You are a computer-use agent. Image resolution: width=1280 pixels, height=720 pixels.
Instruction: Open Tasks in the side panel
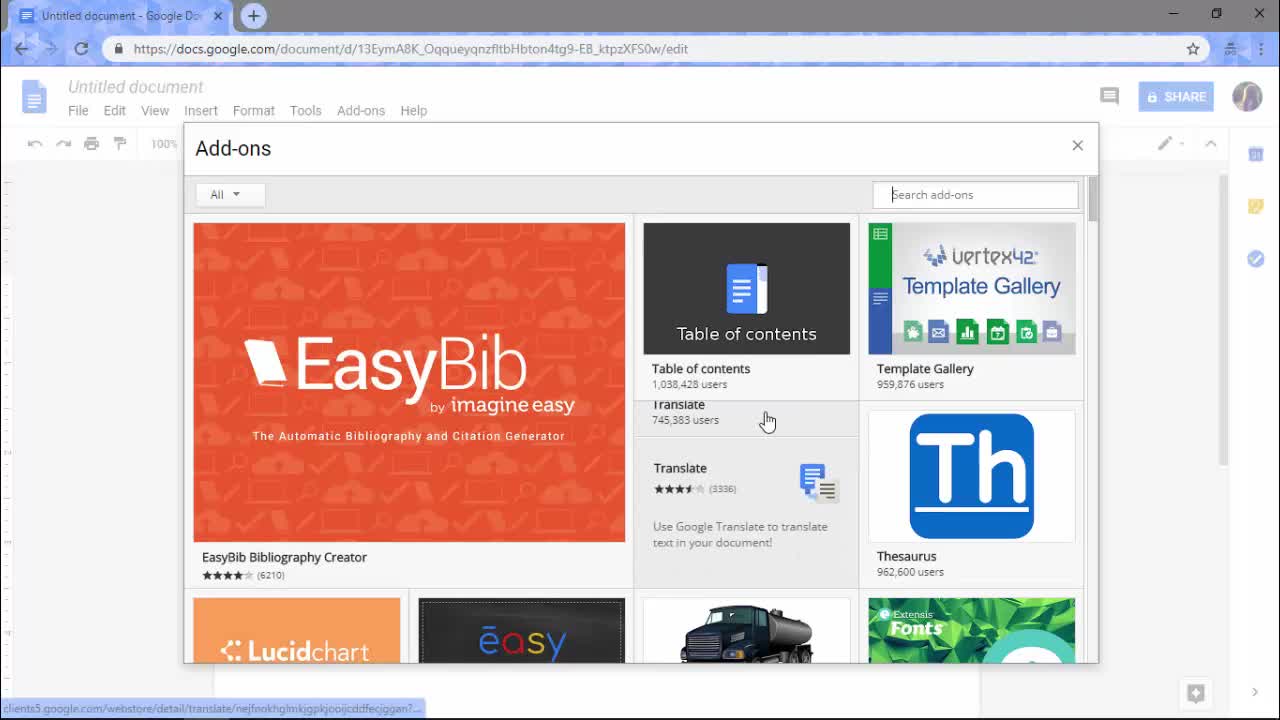pyautogui.click(x=1256, y=259)
